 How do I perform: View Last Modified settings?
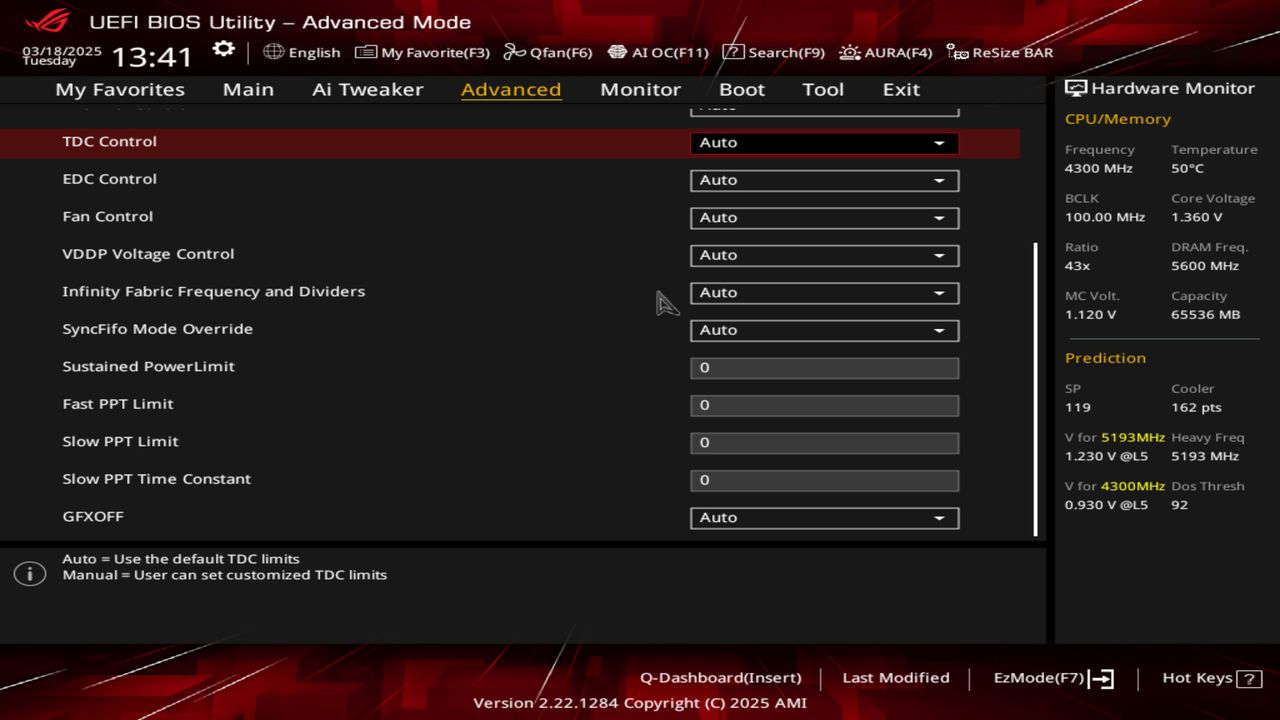pos(896,678)
